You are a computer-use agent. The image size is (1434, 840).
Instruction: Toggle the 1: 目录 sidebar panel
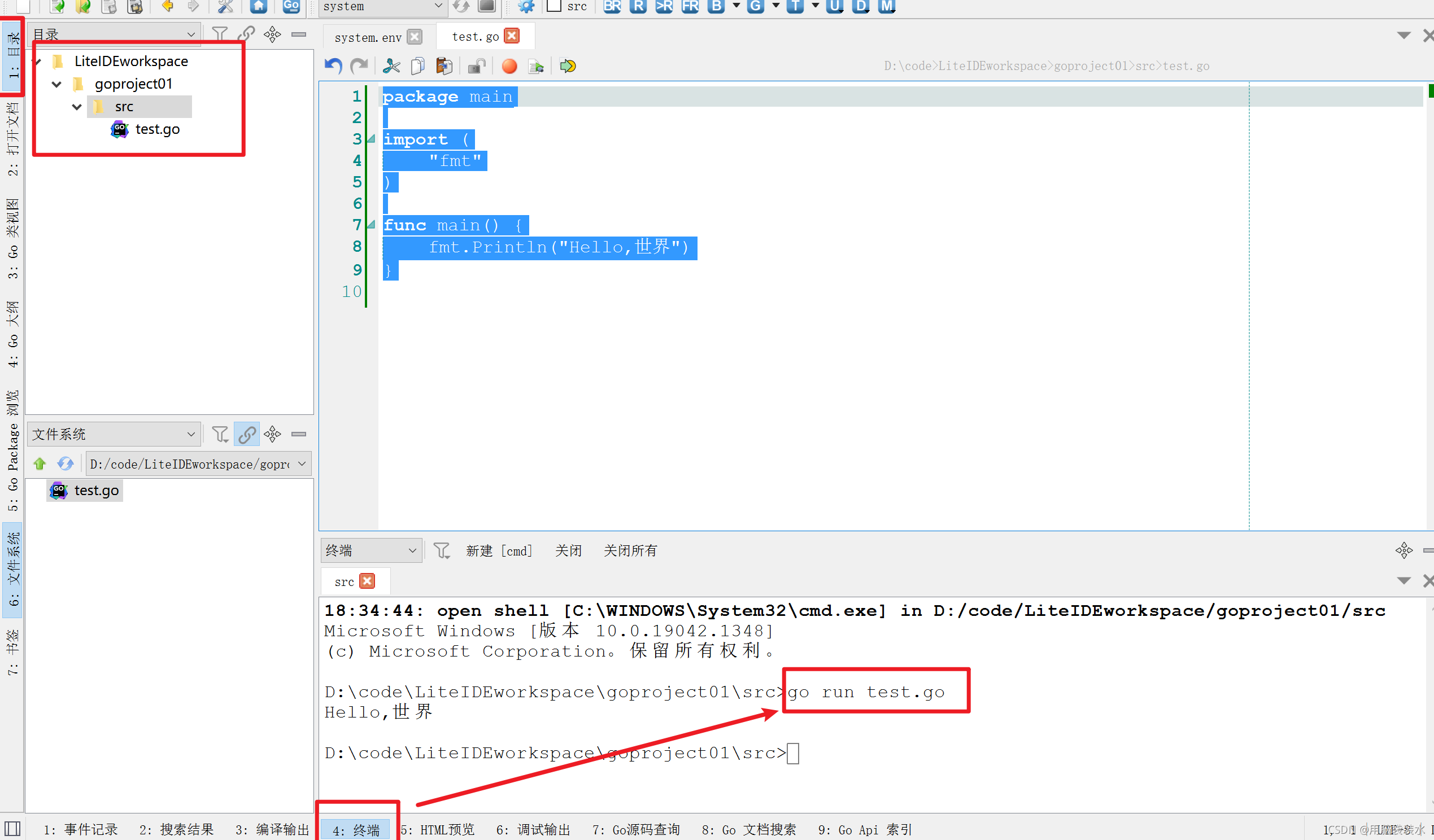[x=12, y=56]
